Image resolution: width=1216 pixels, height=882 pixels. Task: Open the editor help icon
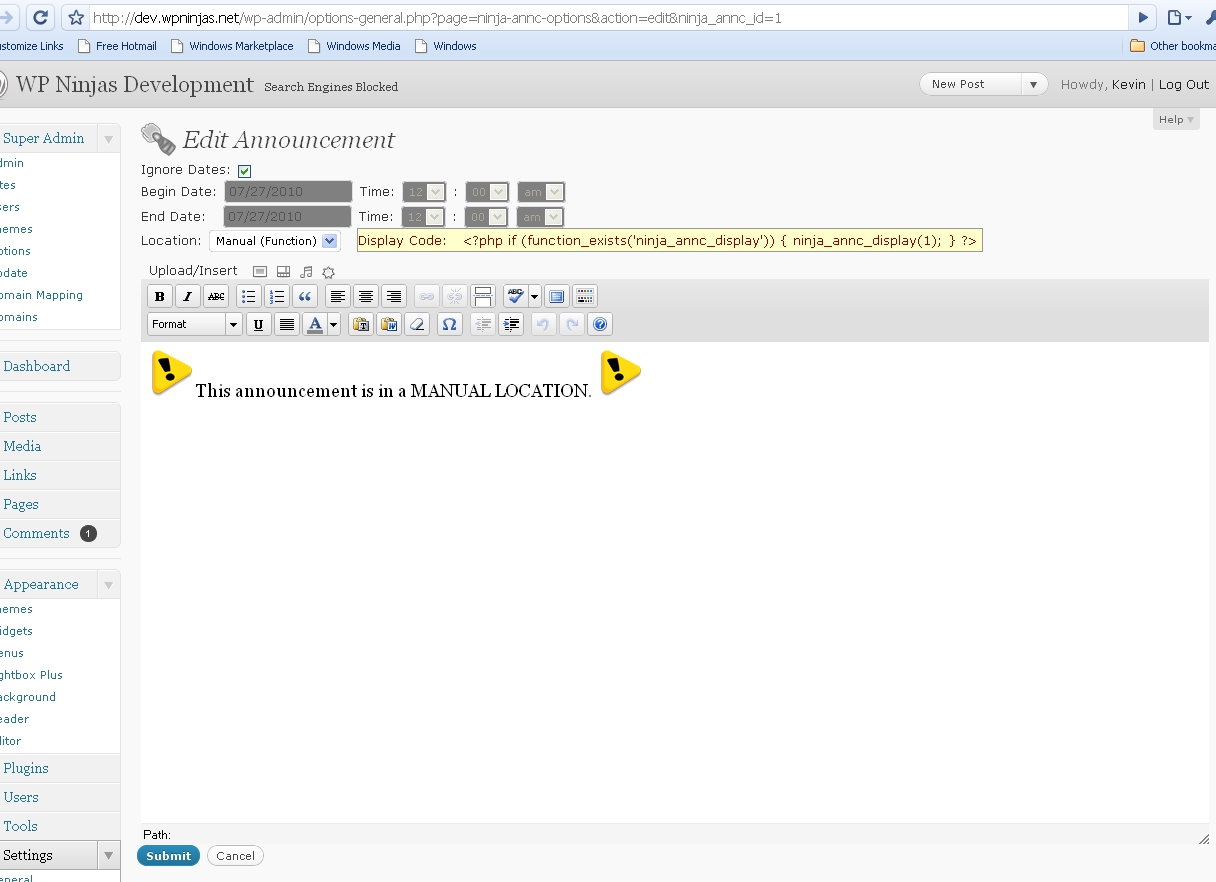(x=600, y=324)
